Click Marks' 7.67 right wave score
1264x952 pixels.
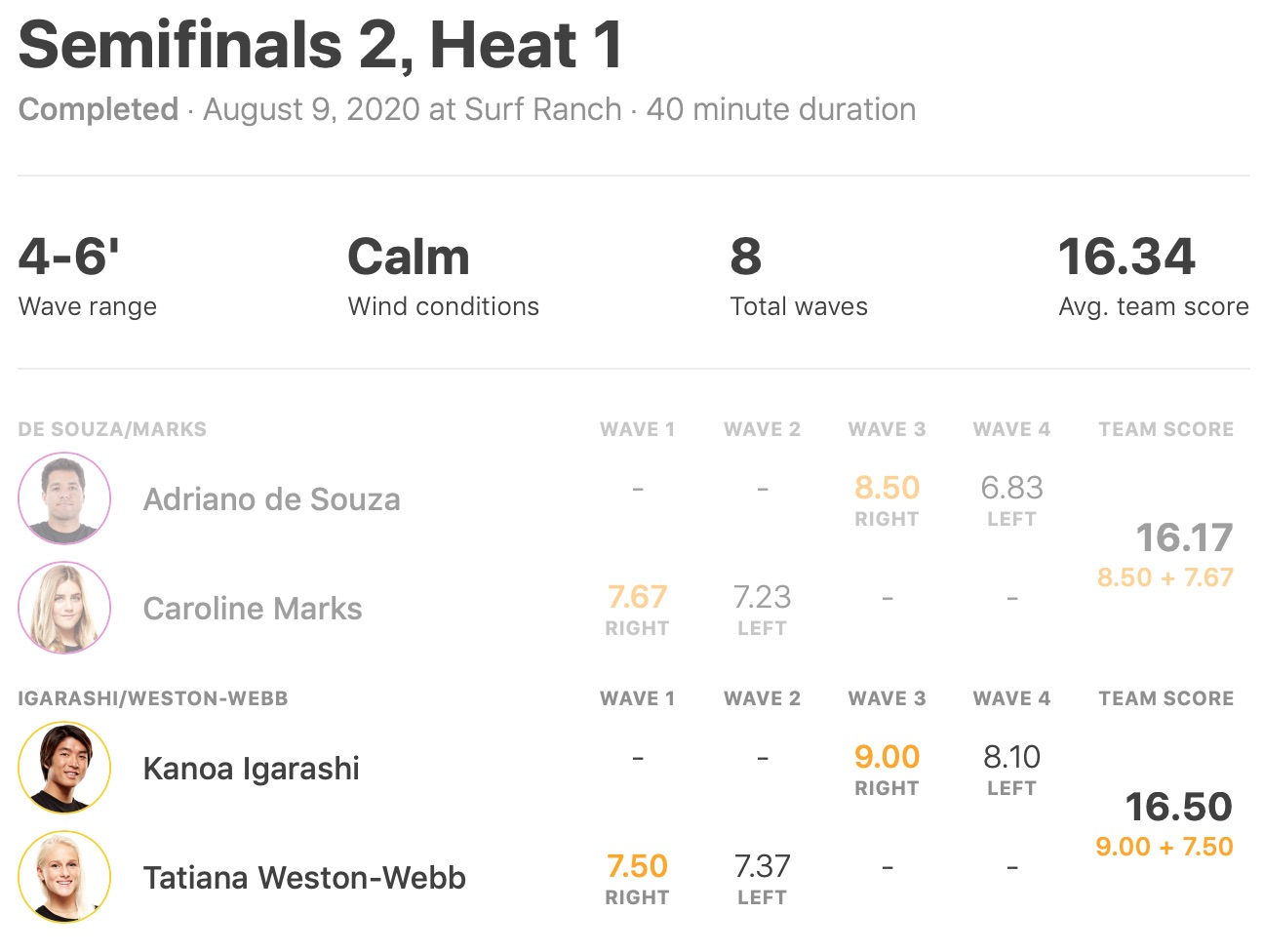(x=637, y=597)
